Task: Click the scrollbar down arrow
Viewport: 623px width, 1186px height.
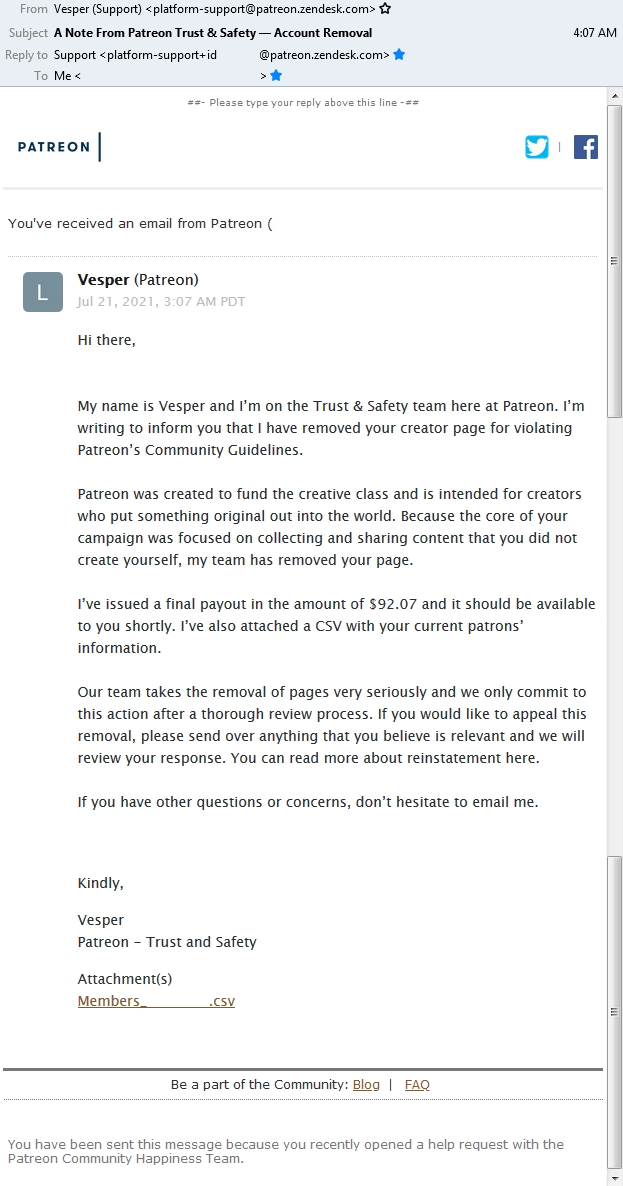Action: (615, 1177)
